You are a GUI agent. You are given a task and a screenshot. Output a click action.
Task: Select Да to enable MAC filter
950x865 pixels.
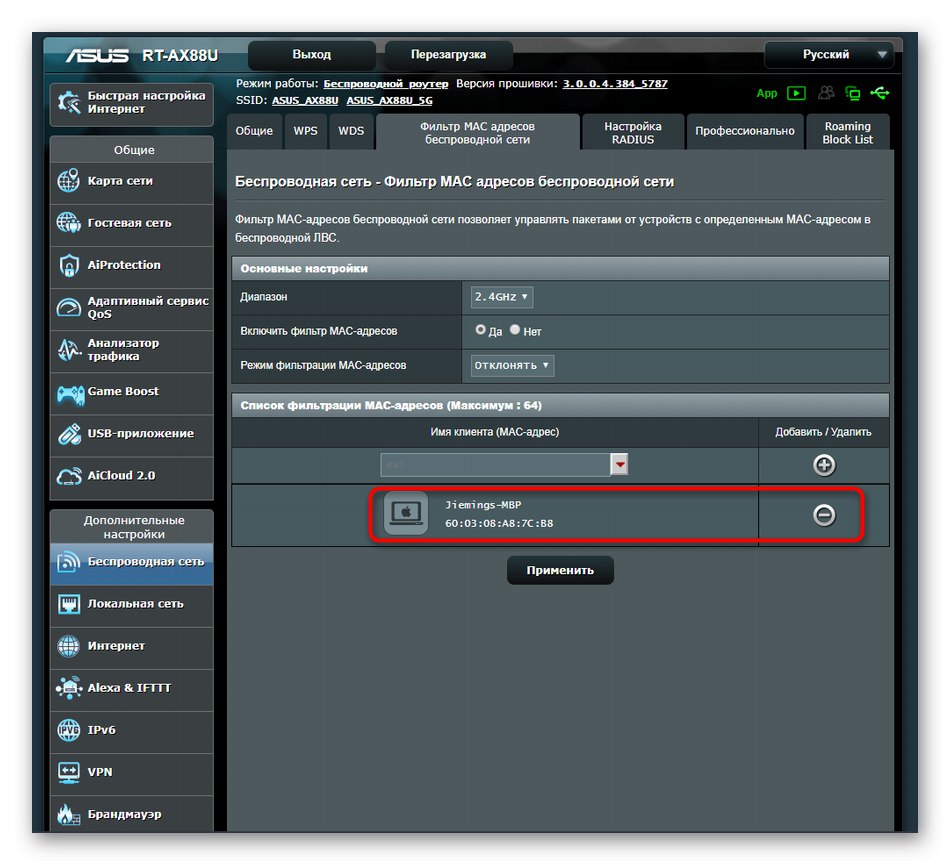pyautogui.click(x=480, y=330)
